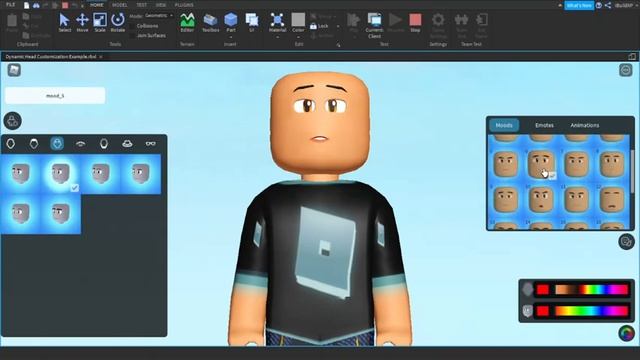Select the eyebrow category icon
640x360 pixels.
tap(80, 144)
